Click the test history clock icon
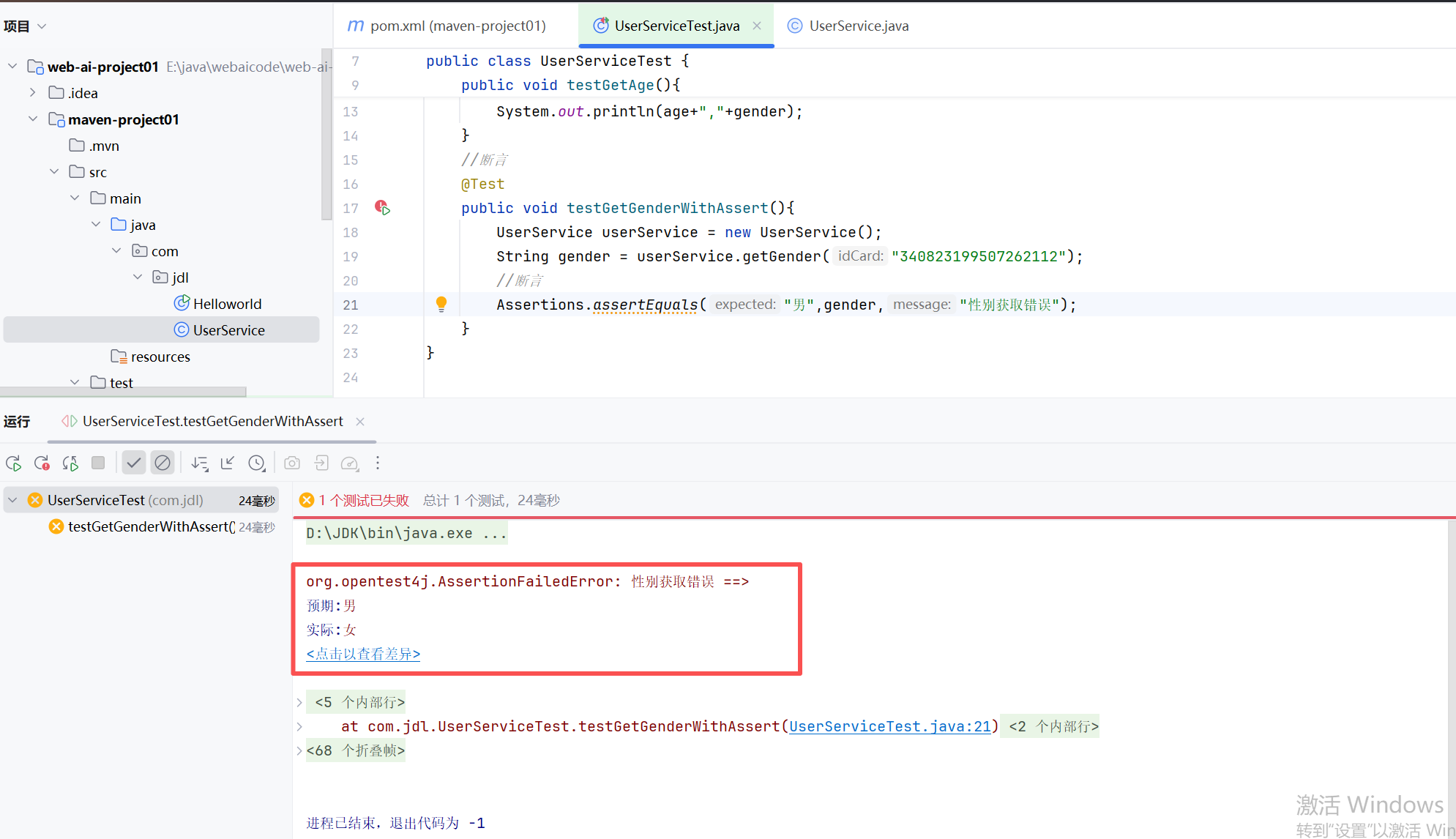The width and height of the screenshot is (1456, 839). coord(256,463)
